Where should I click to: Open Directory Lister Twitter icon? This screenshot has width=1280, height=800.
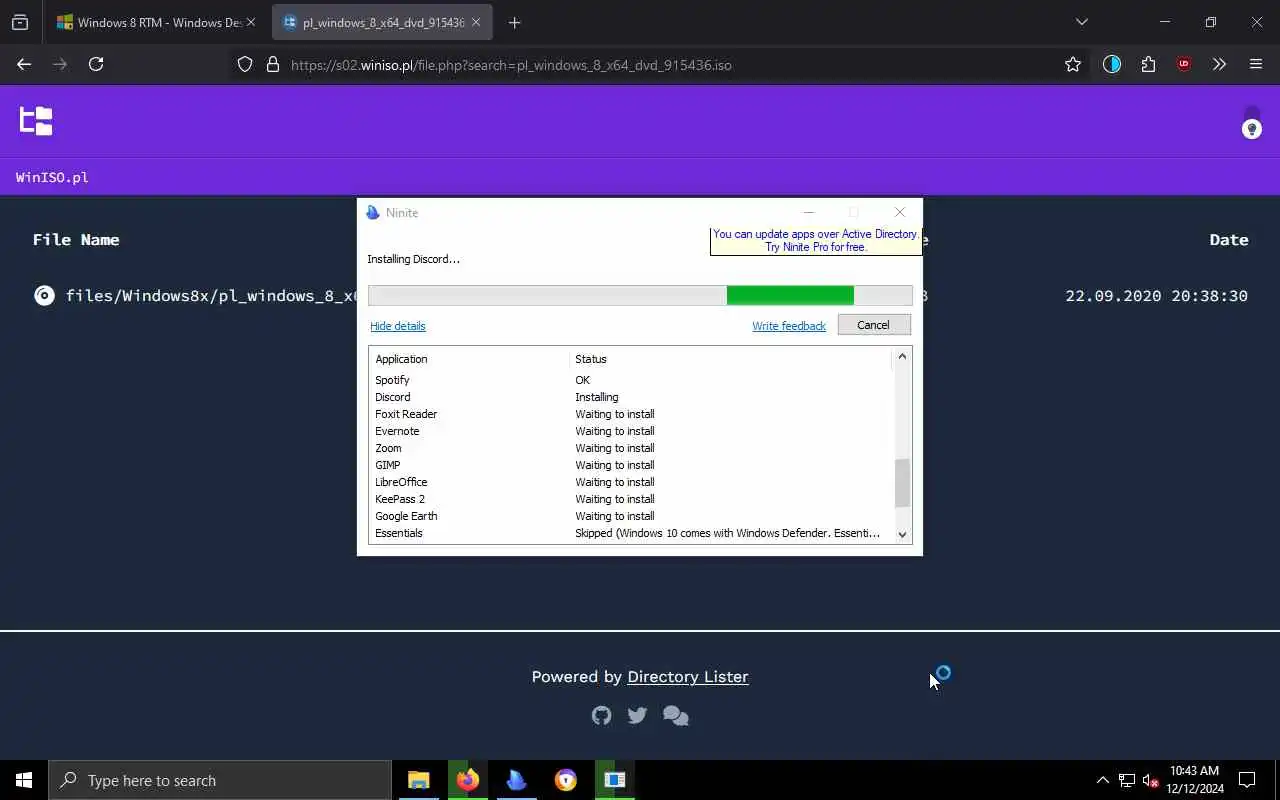pyautogui.click(x=637, y=715)
